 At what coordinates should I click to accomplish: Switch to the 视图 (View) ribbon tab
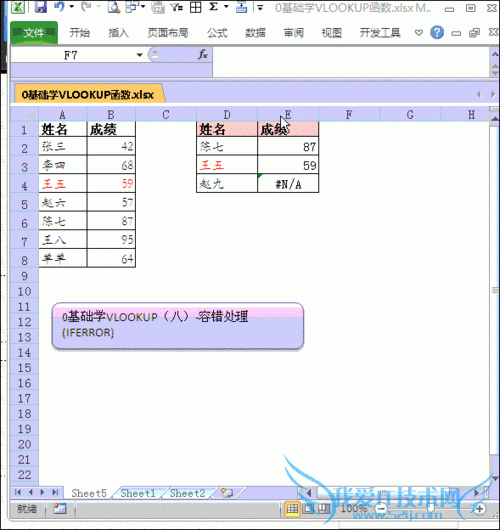click(331, 33)
